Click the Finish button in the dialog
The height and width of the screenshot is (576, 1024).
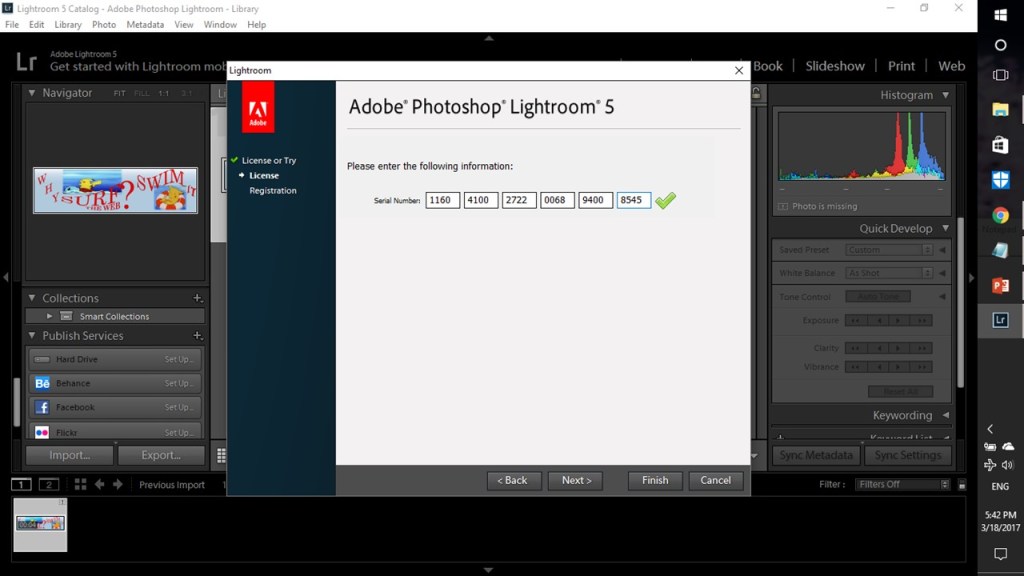(655, 480)
